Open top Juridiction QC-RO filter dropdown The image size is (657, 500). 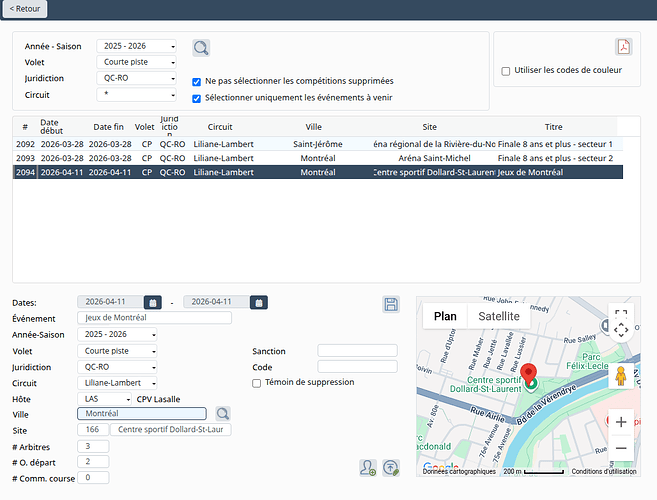136,78
